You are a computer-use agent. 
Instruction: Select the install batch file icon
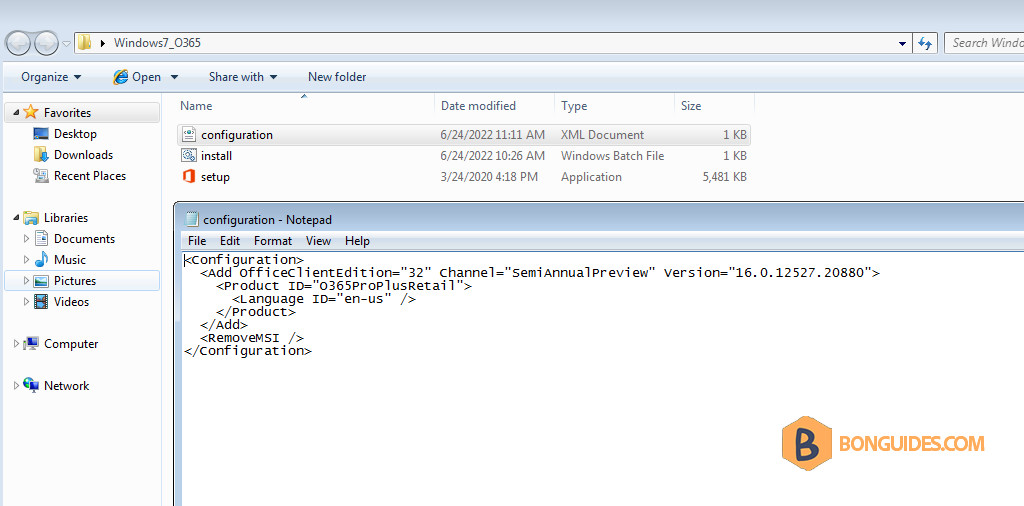(189, 156)
